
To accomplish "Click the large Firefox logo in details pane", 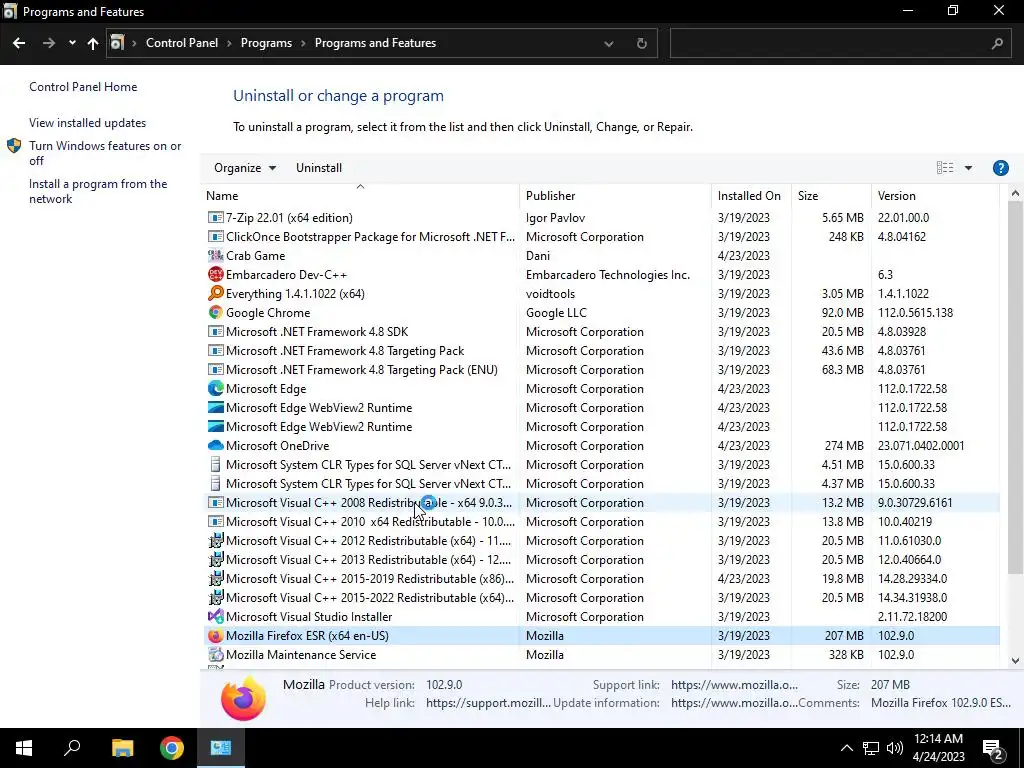I will click(243, 697).
